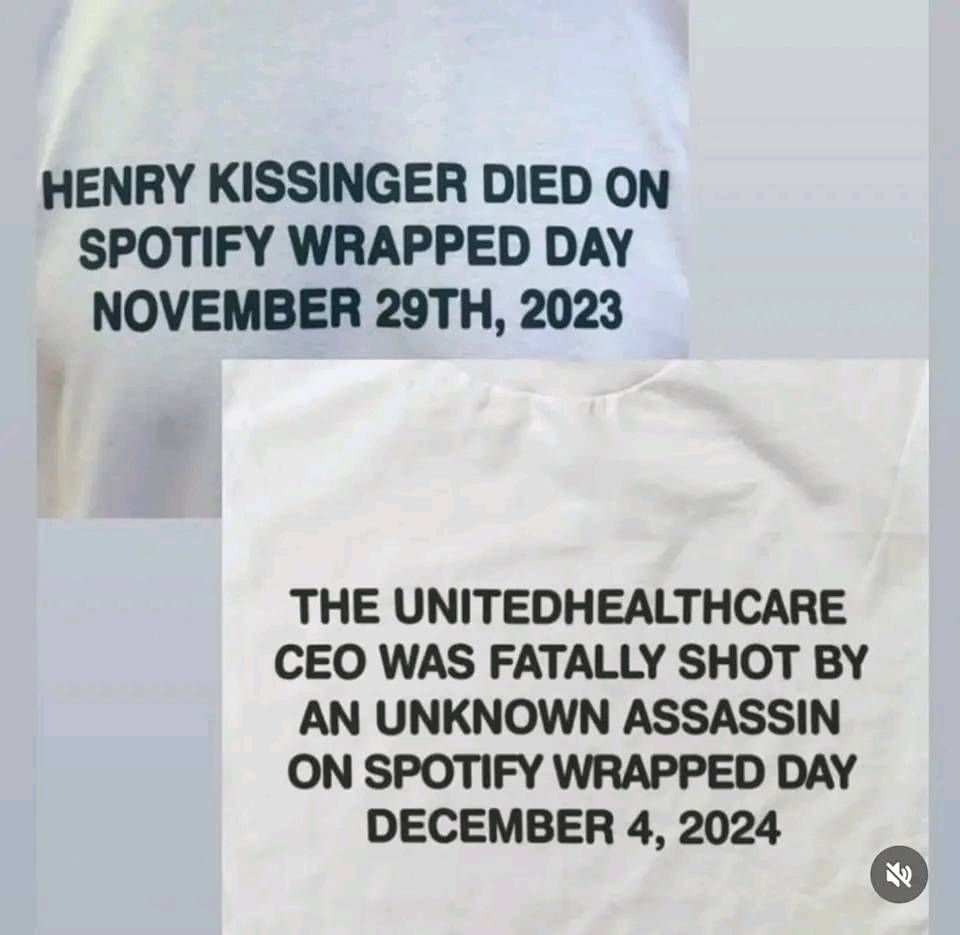Select the year "2024" on the bottom shirt

click(729, 827)
